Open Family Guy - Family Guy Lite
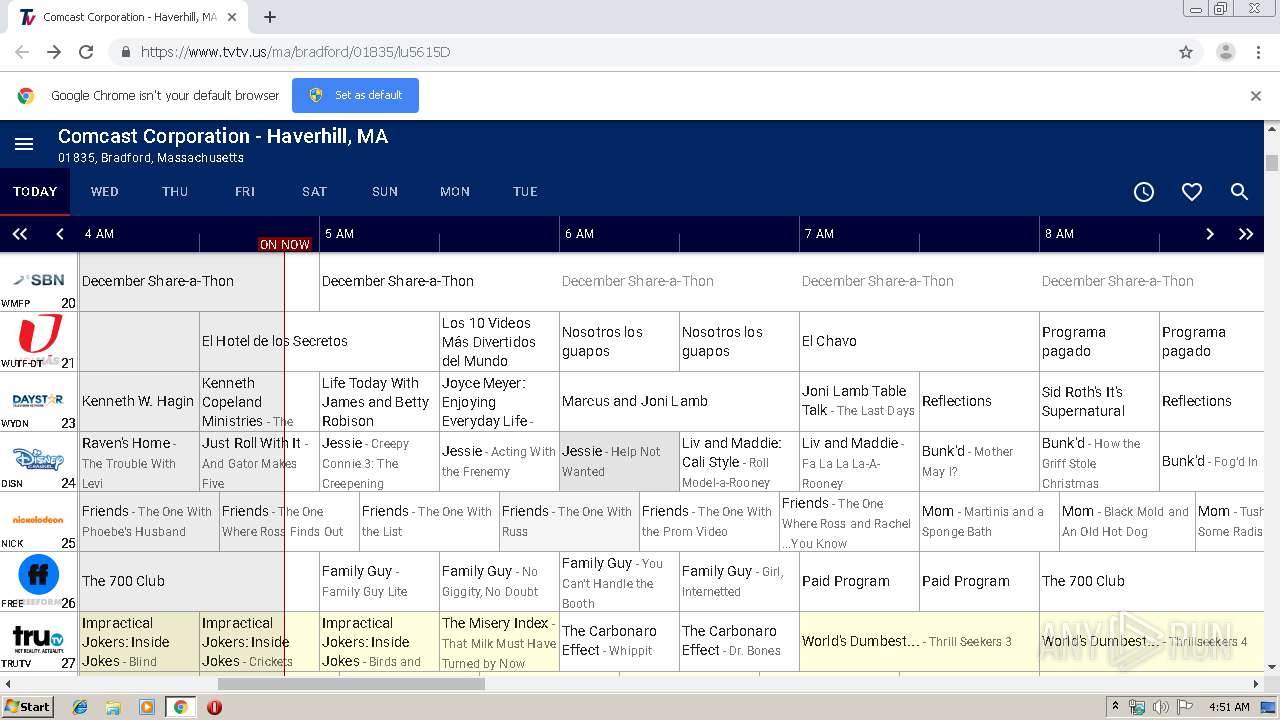This screenshot has width=1280, height=720. click(379, 581)
